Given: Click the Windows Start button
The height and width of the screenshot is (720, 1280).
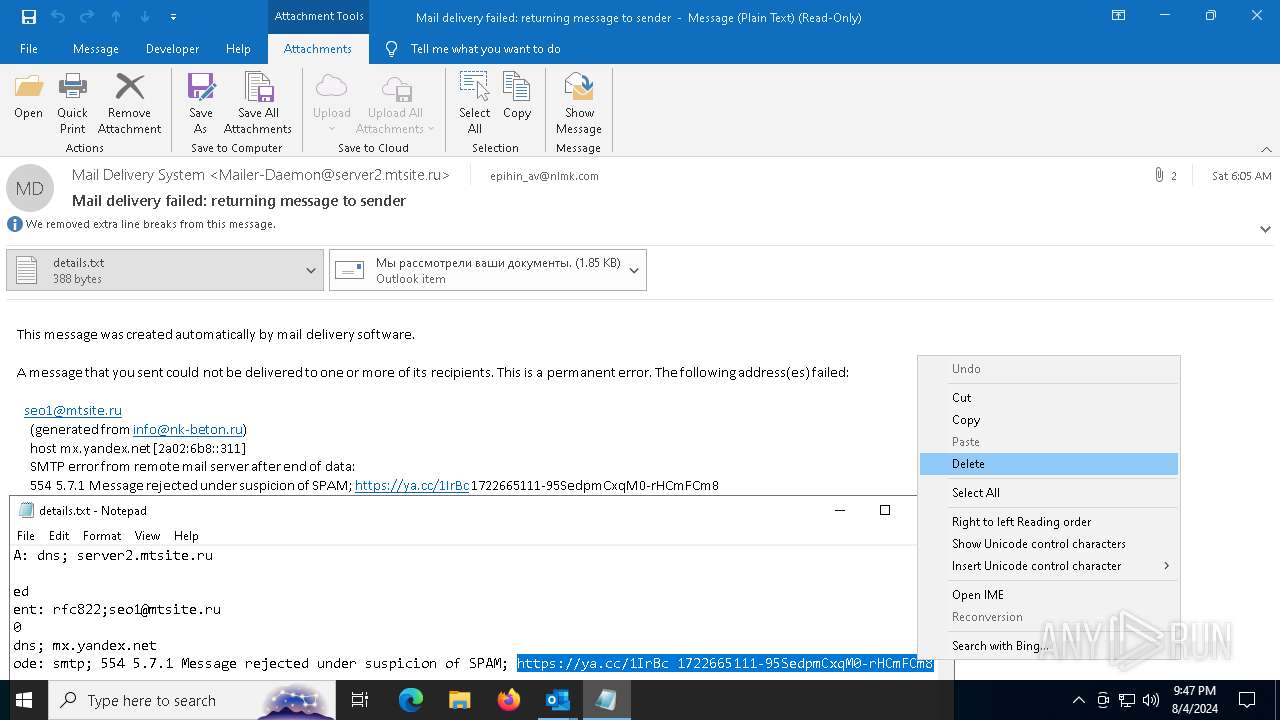Looking at the screenshot, I should pyautogui.click(x=23, y=700).
